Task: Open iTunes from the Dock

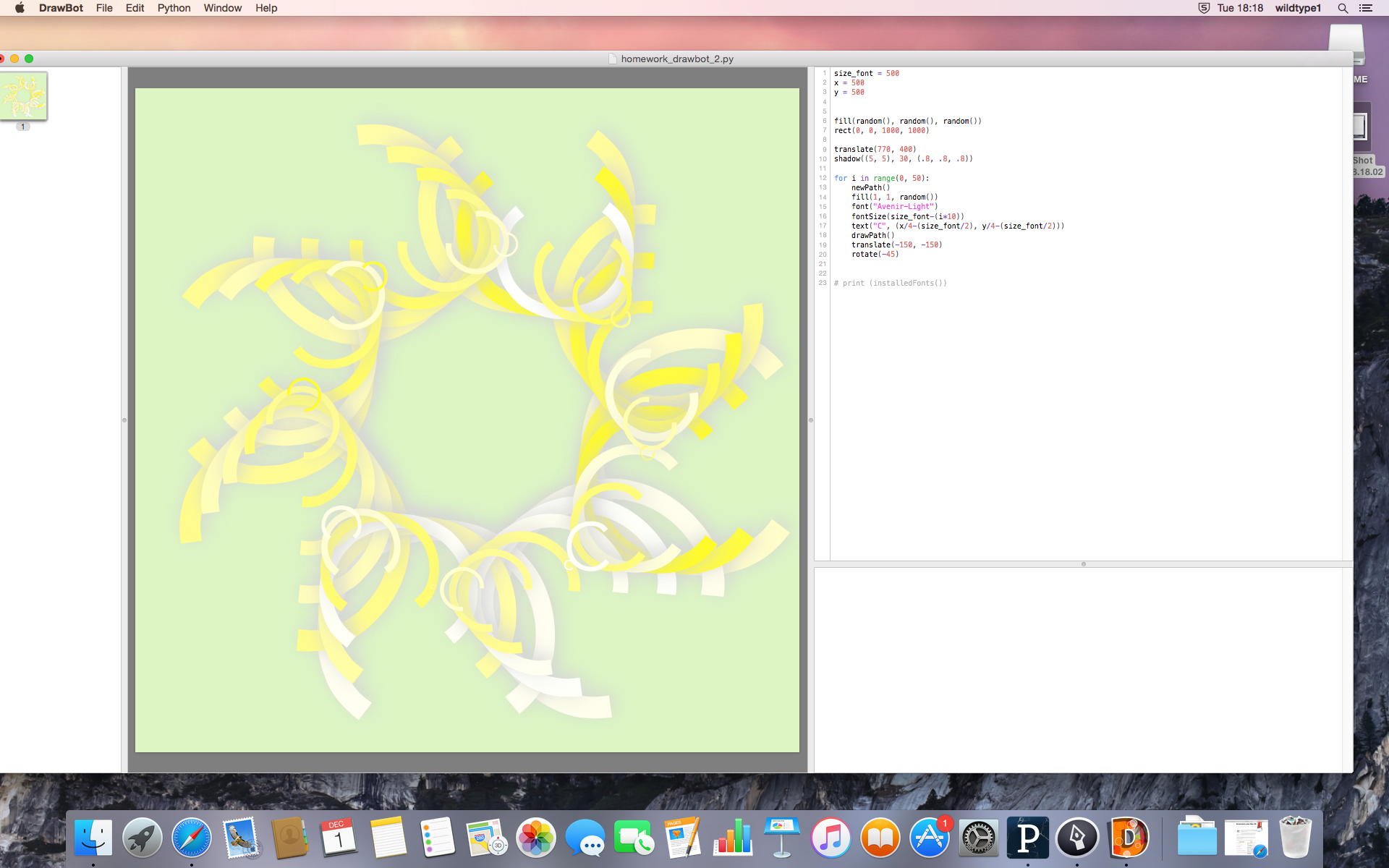Action: [x=831, y=838]
